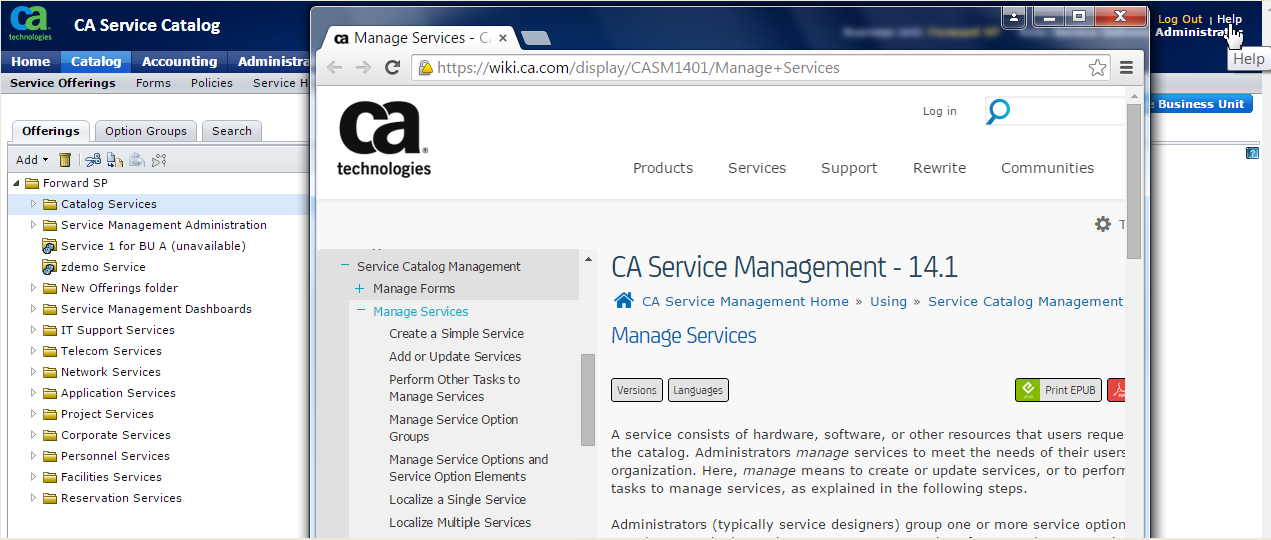Click the Forward SP folder icon
Screen dimensions: 1271x540
(32, 183)
